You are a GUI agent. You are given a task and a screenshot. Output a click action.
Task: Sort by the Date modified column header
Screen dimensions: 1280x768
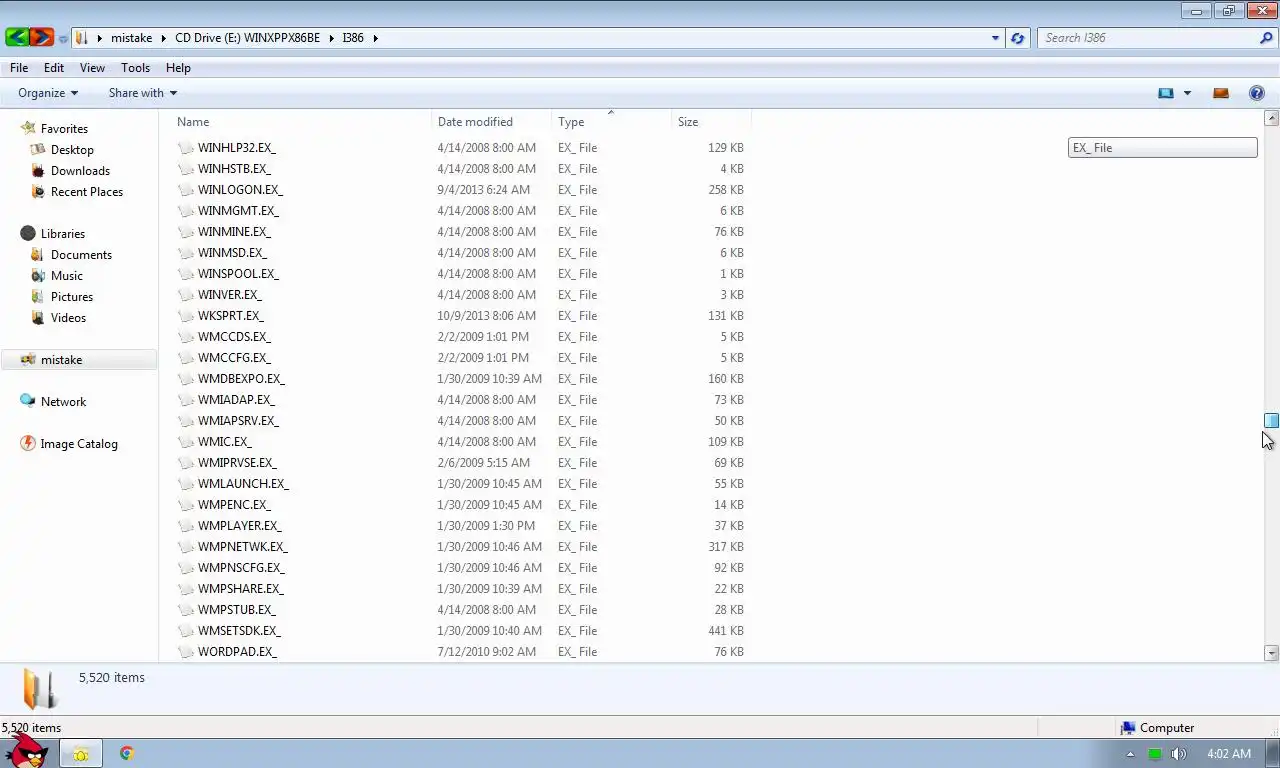click(475, 122)
